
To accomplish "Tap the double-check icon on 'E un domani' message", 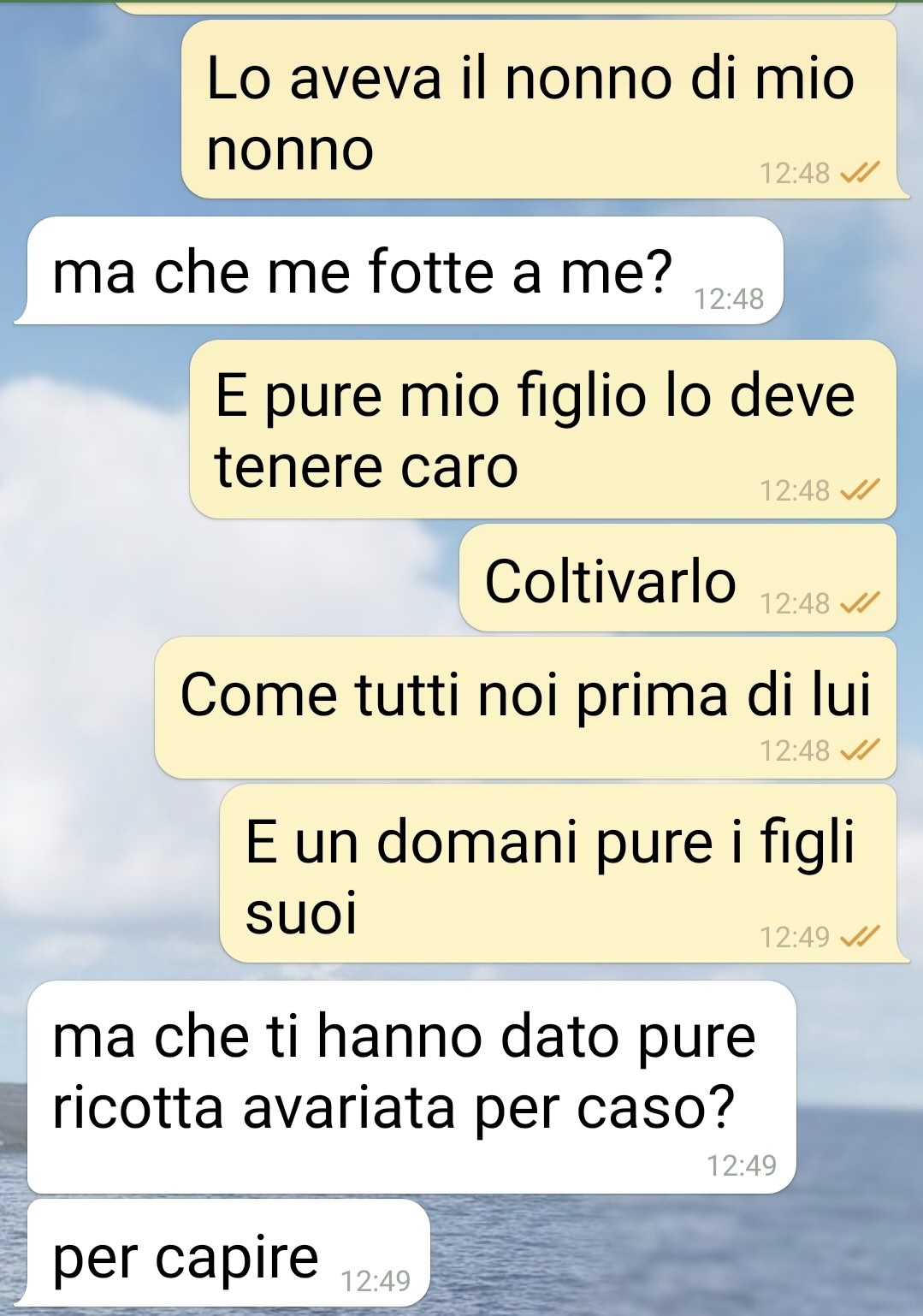I will tap(859, 938).
